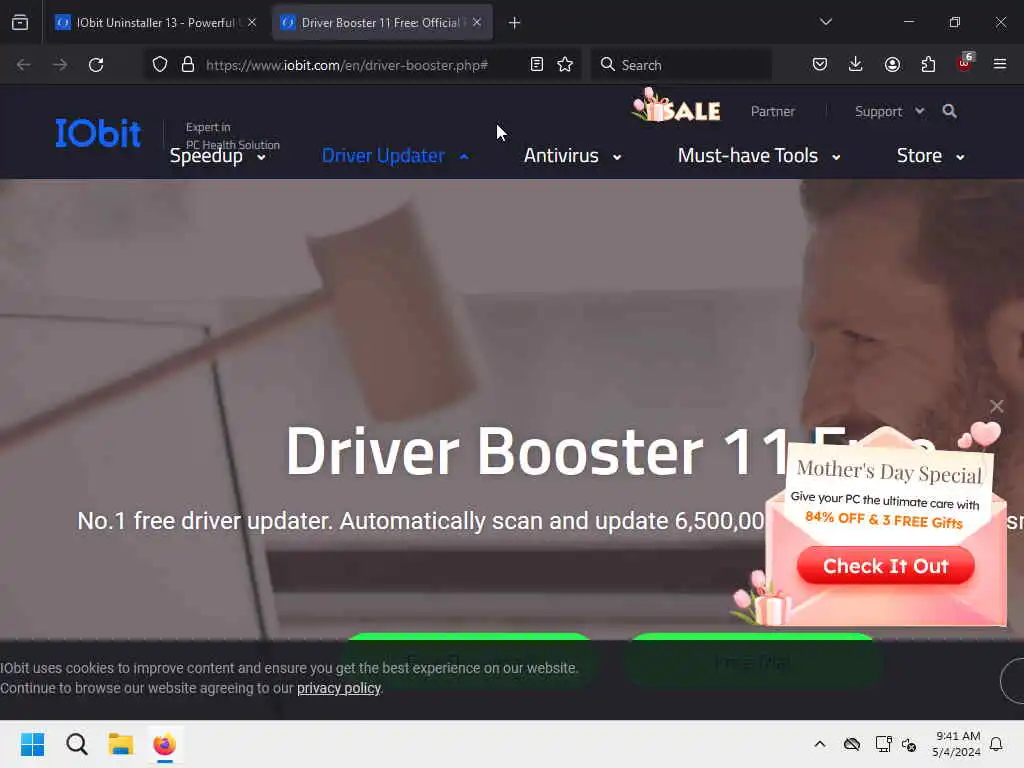Screen dimensions: 1024x768
Task: Expand the Antivirus menu
Action: [x=573, y=156]
